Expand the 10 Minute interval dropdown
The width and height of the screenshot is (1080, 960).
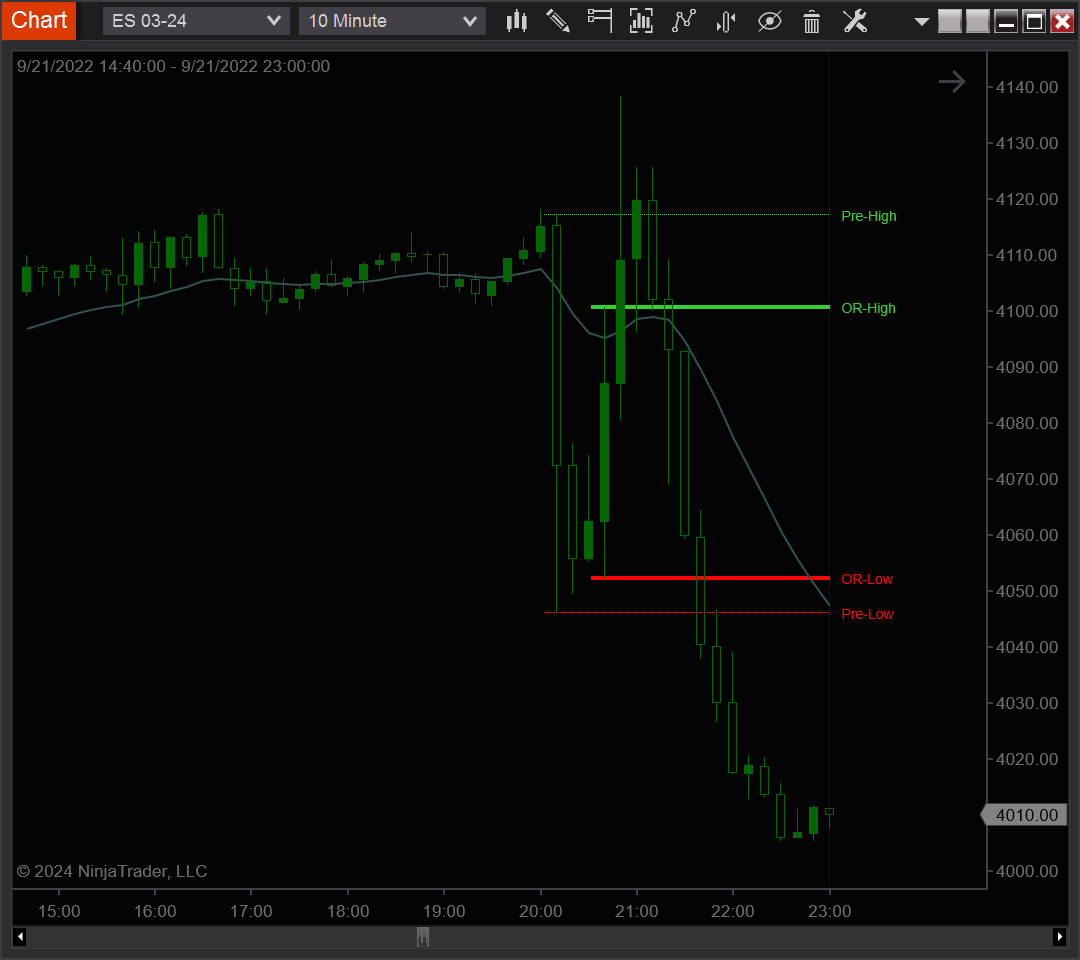(392, 21)
